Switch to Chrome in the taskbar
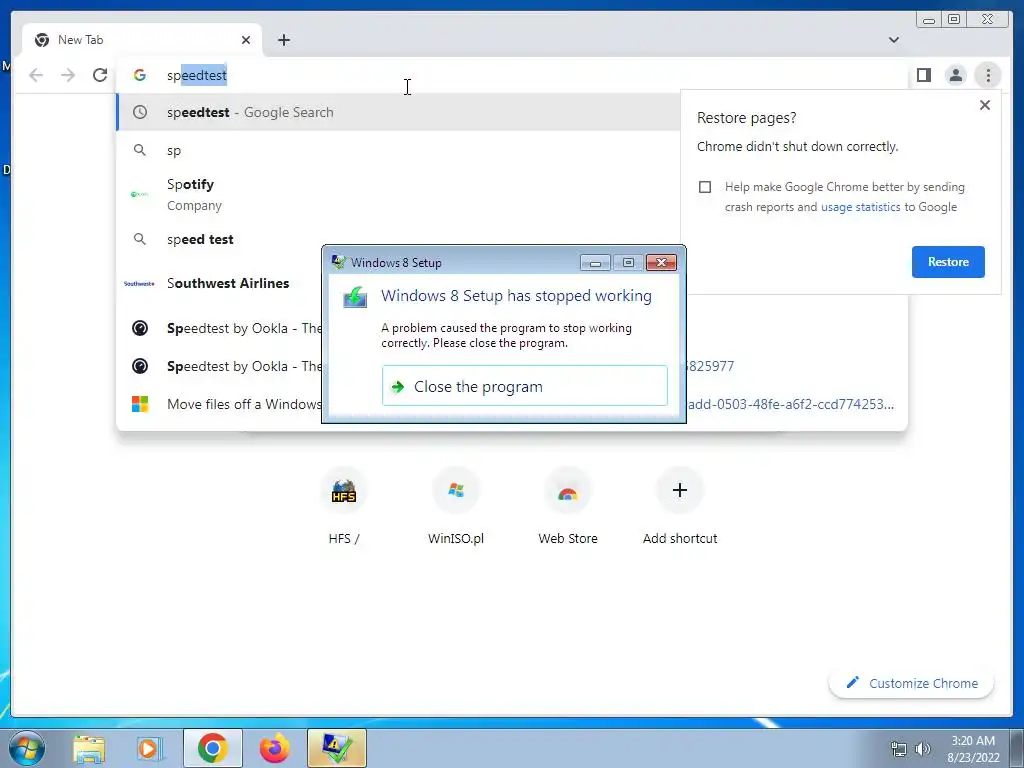 213,748
